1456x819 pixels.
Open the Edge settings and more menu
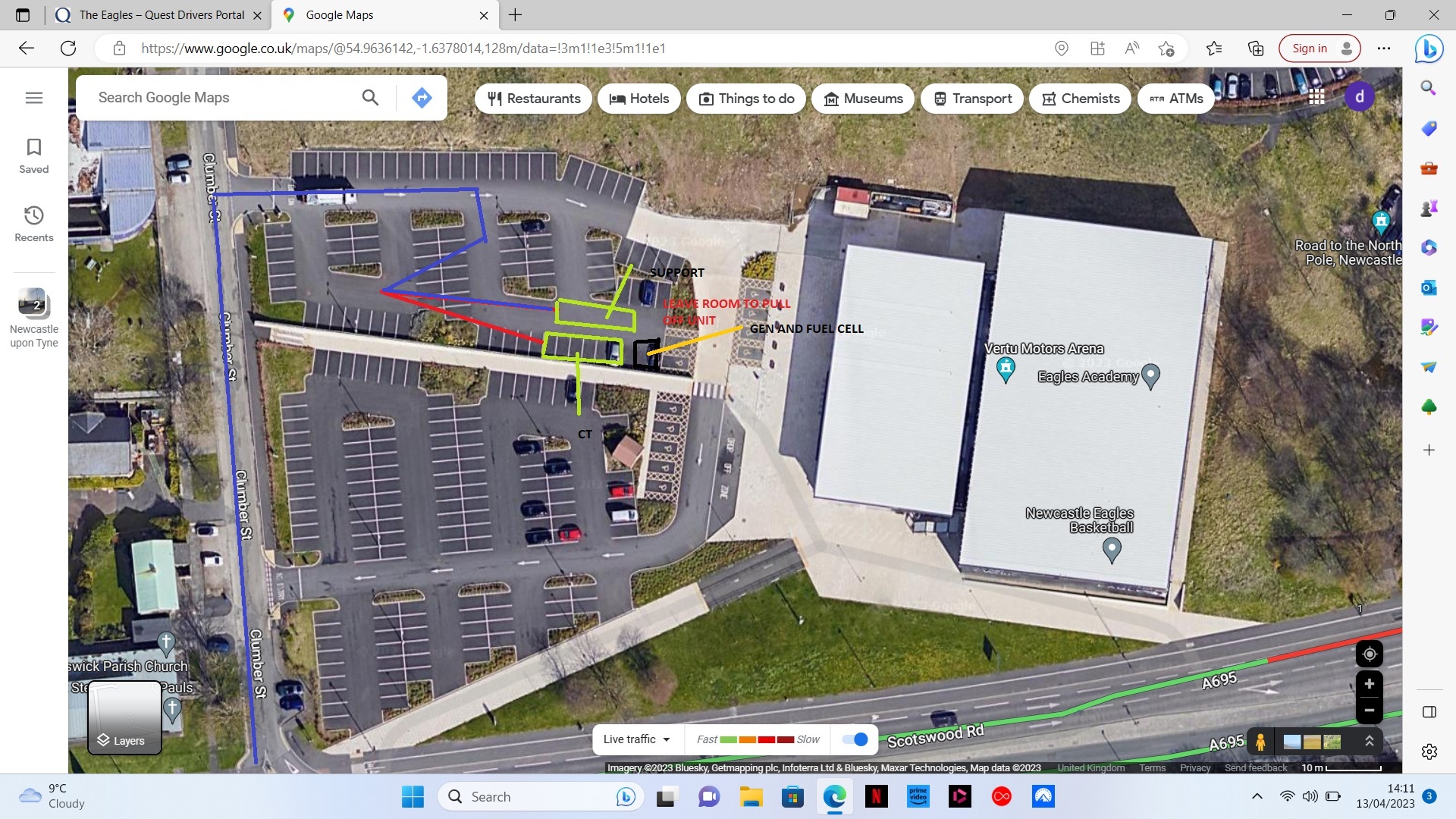tap(1384, 49)
